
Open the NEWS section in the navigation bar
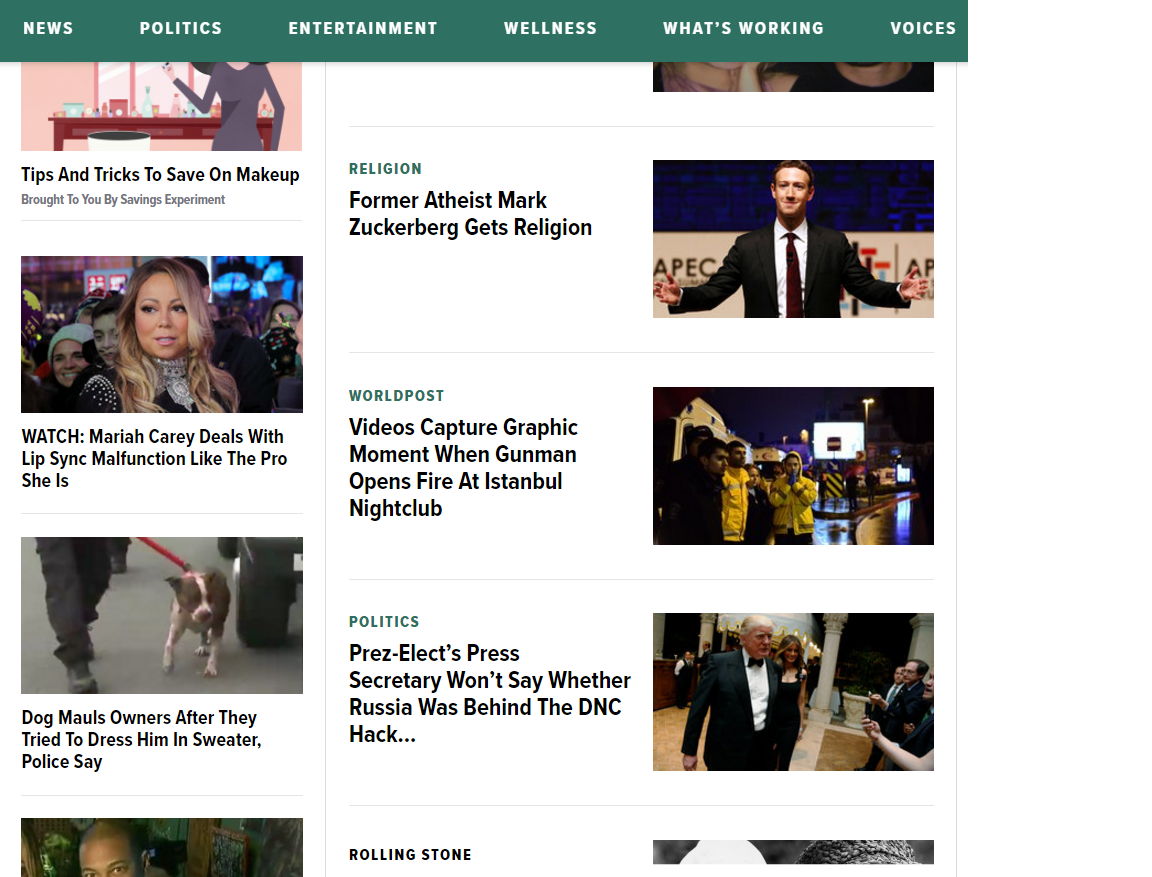coord(48,28)
